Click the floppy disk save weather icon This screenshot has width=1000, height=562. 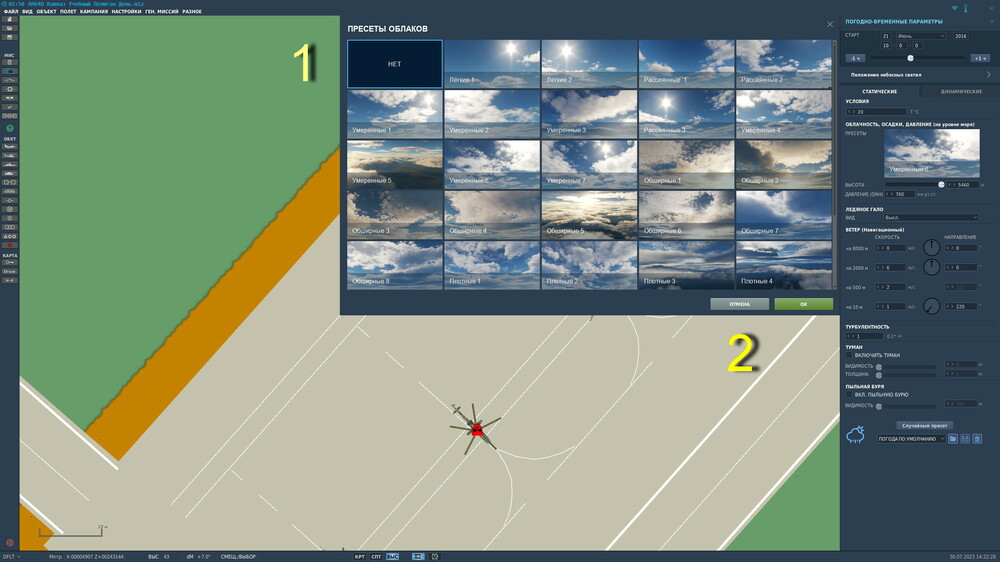[965, 439]
